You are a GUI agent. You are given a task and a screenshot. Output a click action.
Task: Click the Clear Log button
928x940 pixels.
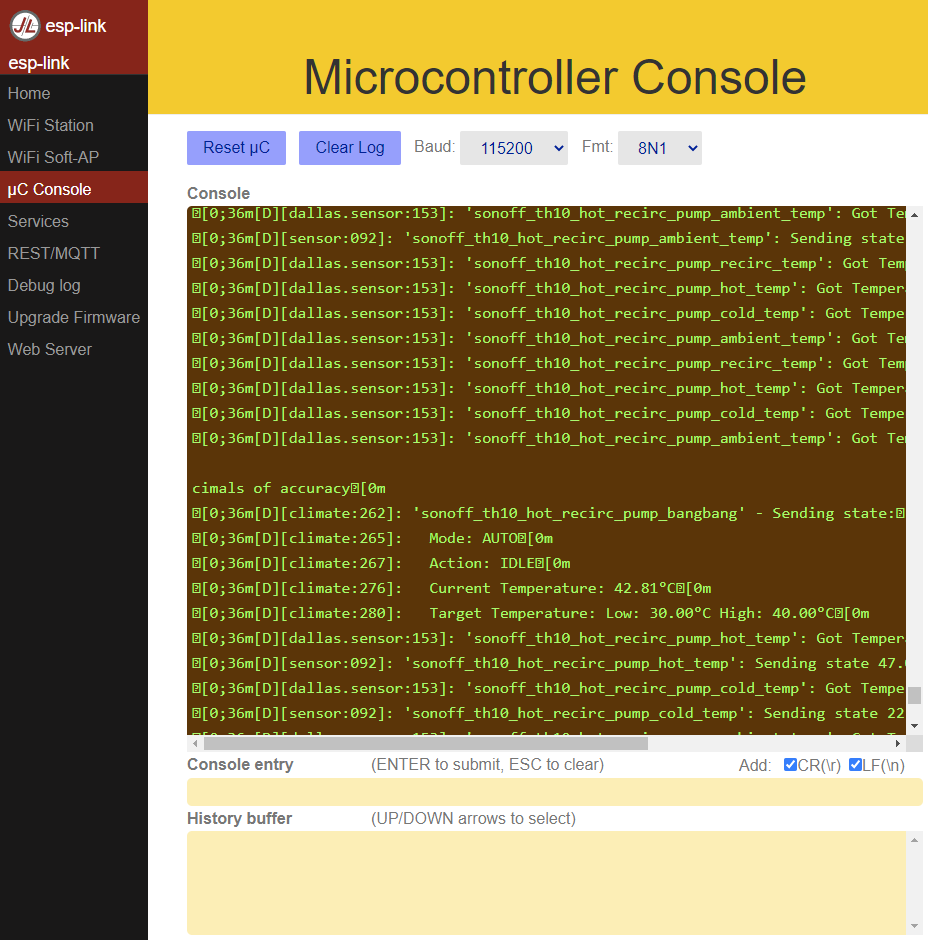(x=350, y=148)
